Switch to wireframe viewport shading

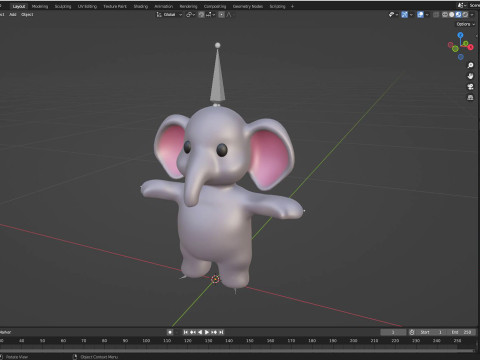pos(445,15)
